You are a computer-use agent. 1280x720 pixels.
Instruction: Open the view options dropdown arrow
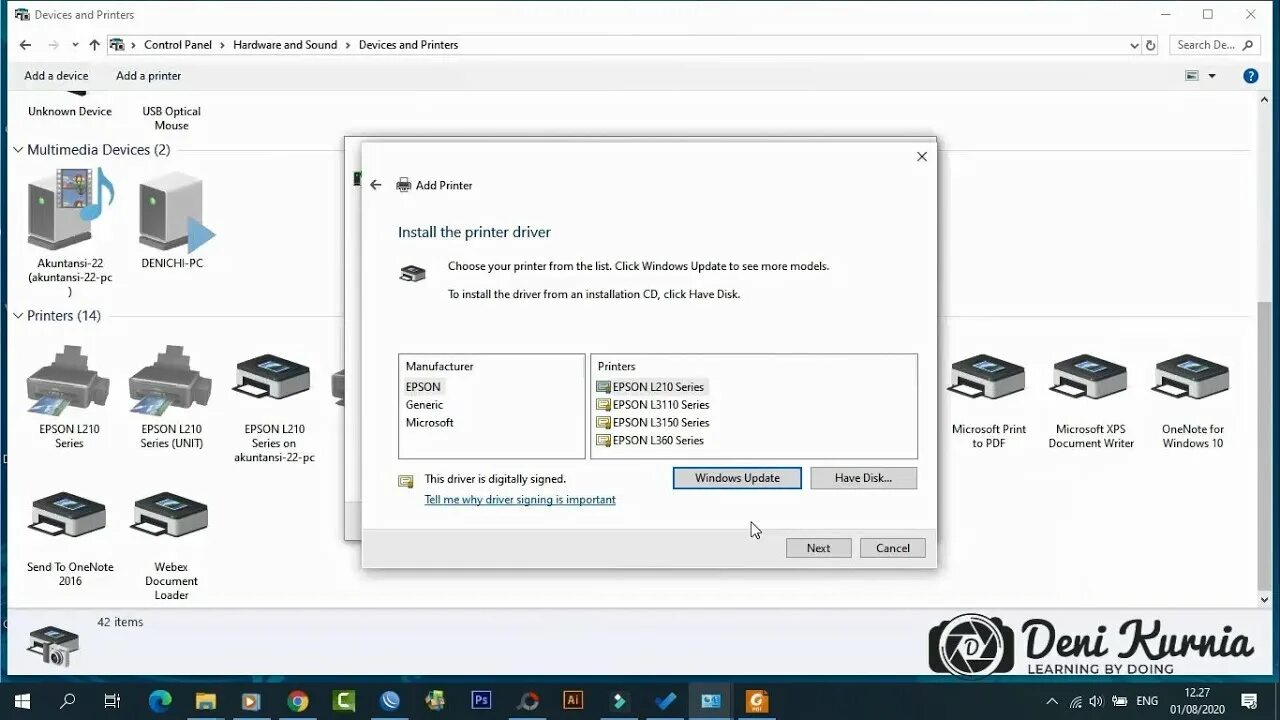tap(1212, 76)
